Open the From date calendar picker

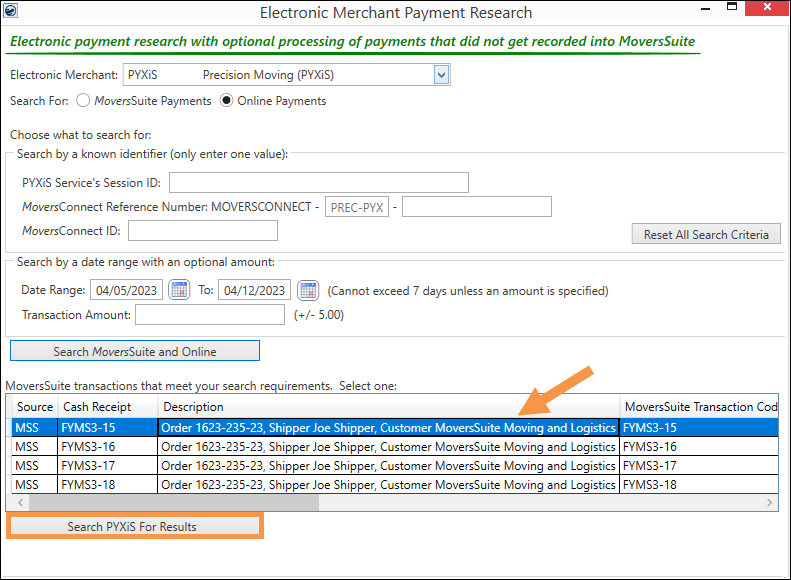tap(179, 291)
